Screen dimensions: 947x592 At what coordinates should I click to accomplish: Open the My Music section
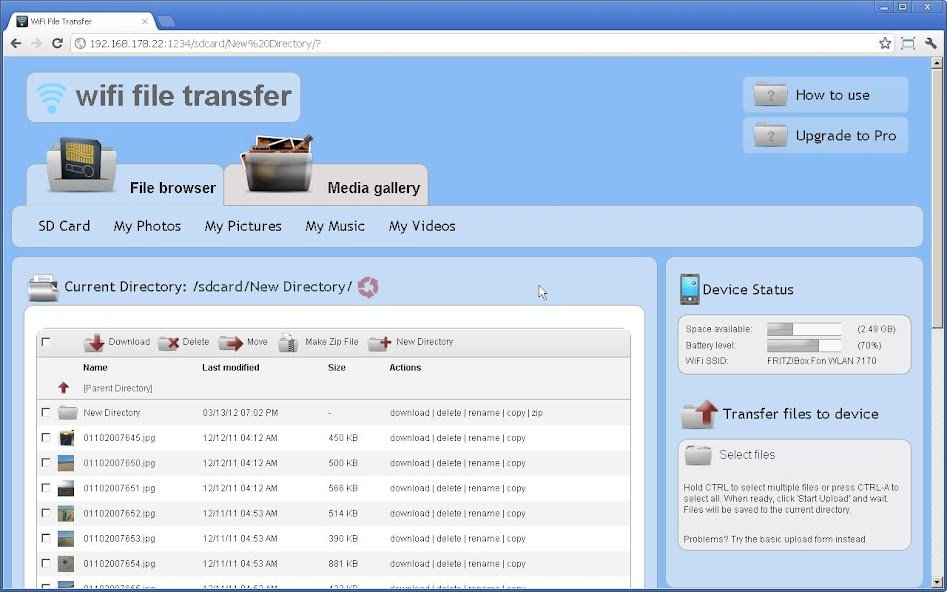click(335, 226)
